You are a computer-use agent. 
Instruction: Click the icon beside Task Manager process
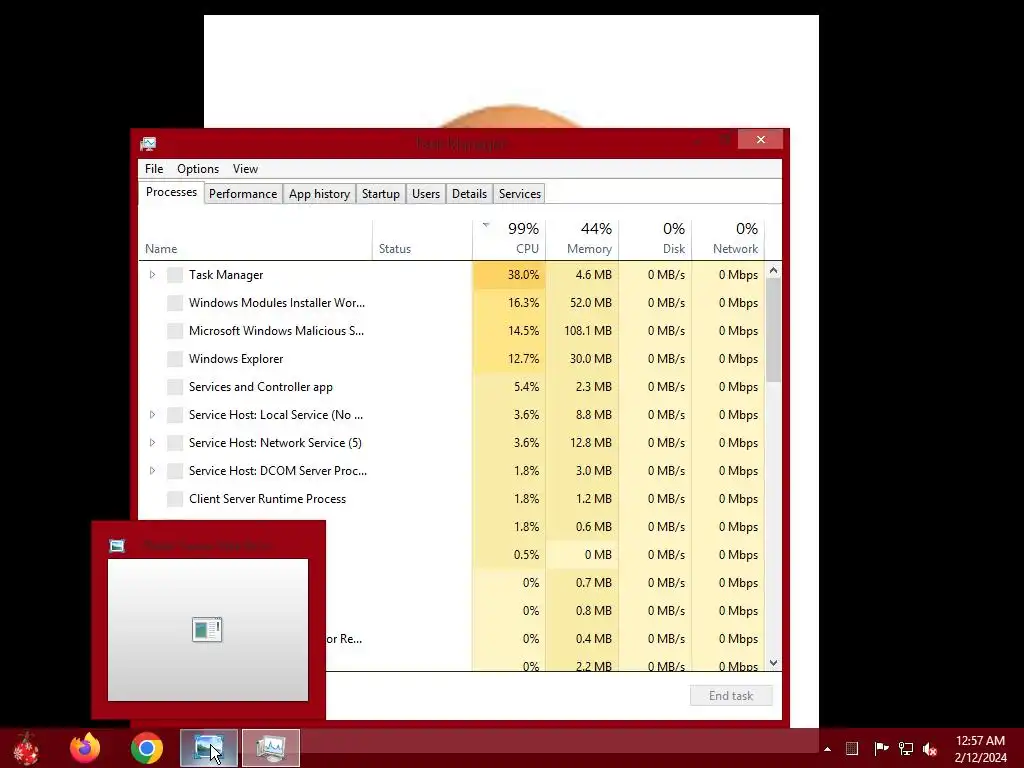(x=174, y=275)
